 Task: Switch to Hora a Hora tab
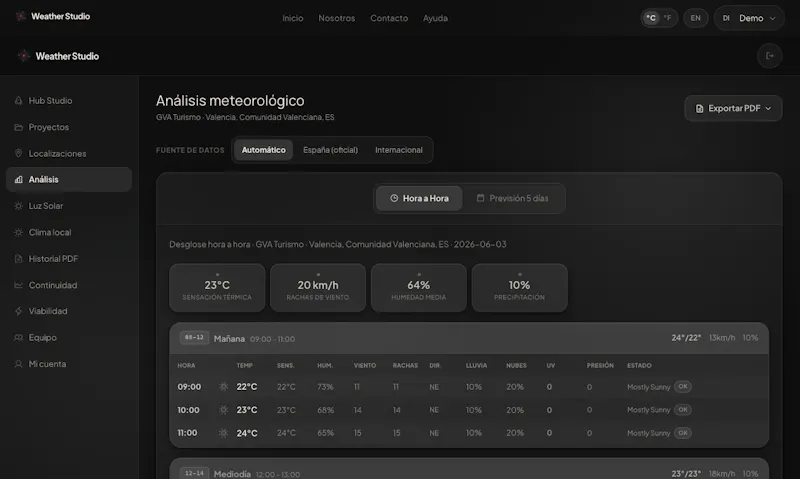click(x=419, y=198)
